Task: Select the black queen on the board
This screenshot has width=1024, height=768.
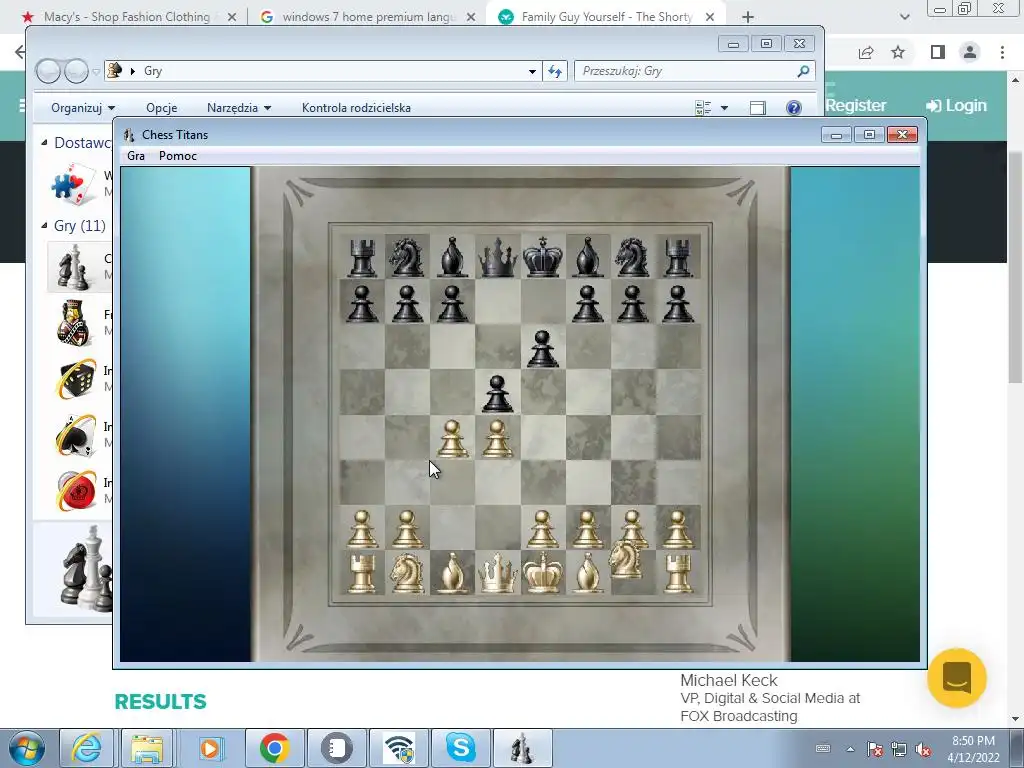Action: coord(498,257)
